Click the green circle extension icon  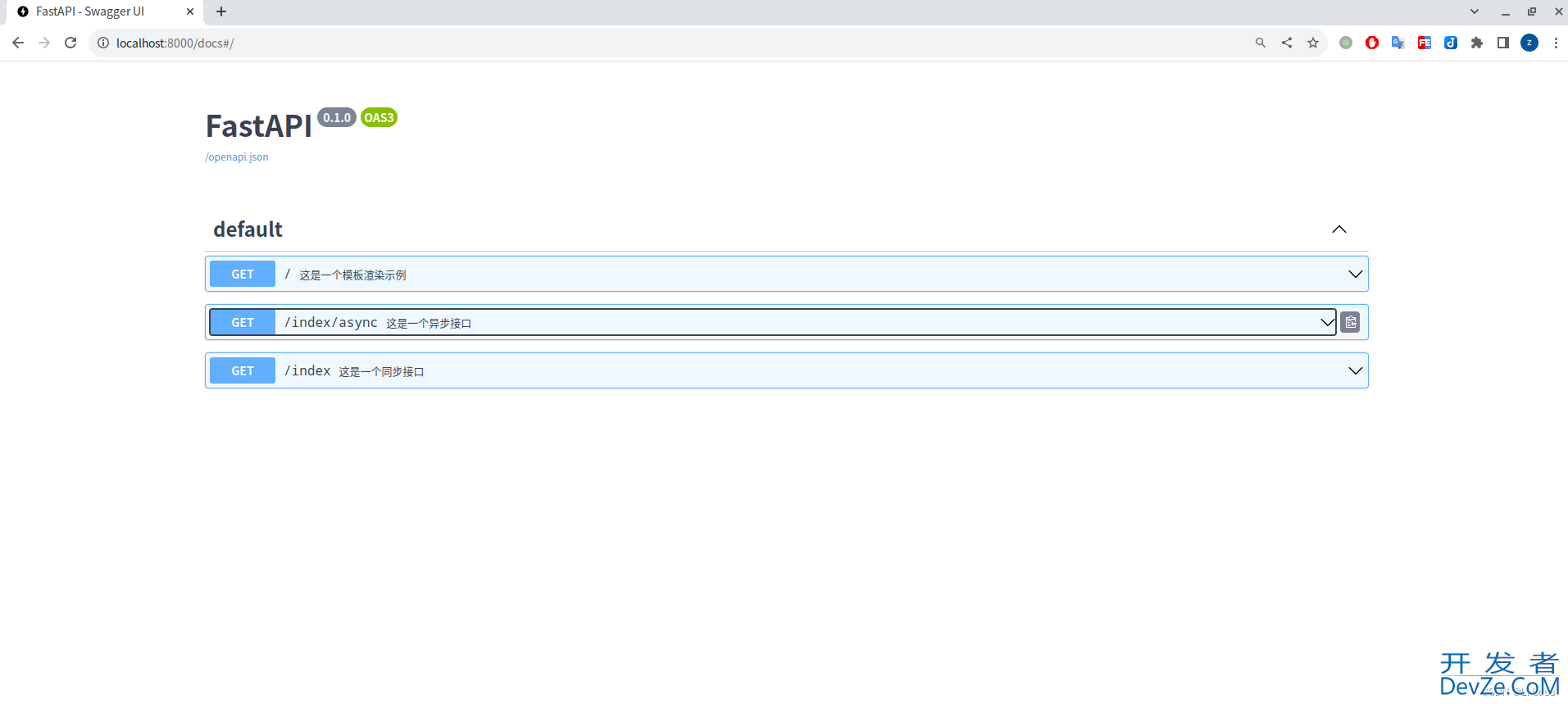(1346, 43)
